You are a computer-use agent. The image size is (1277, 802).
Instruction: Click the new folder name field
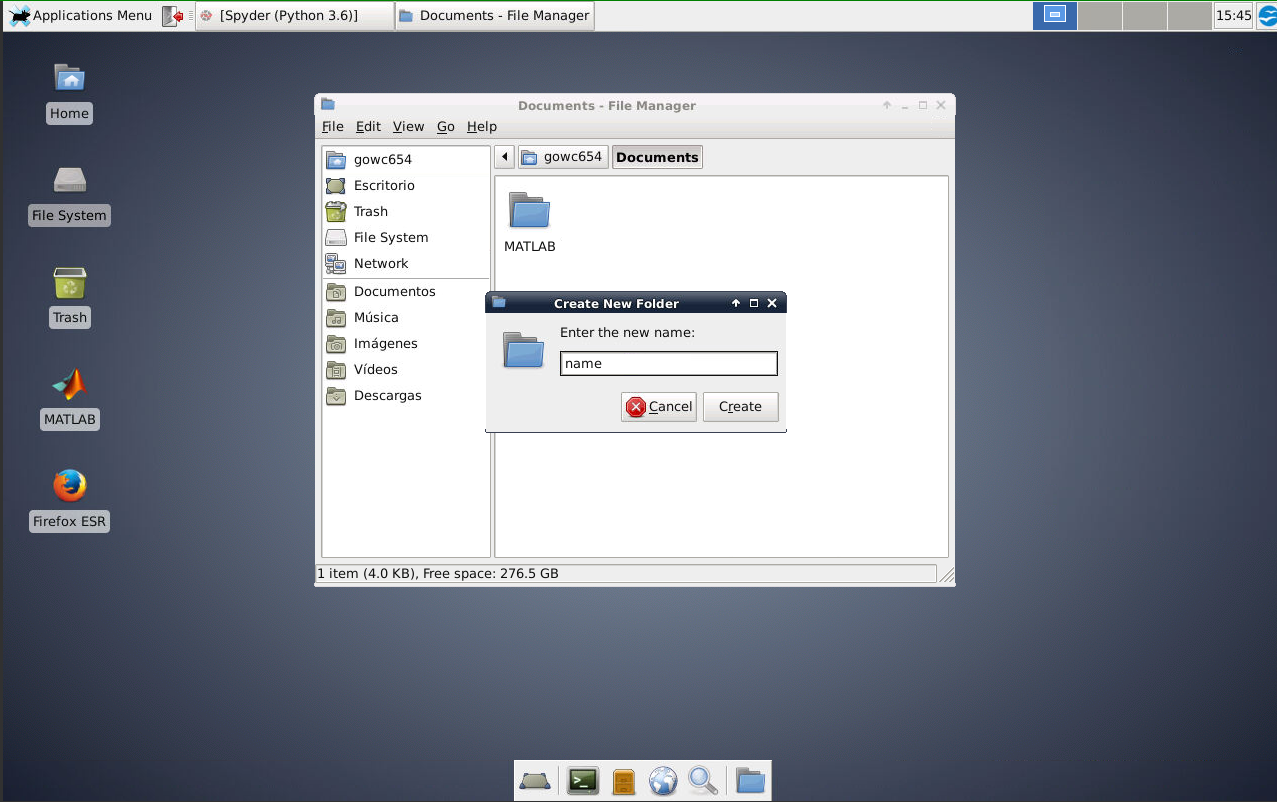pos(668,363)
